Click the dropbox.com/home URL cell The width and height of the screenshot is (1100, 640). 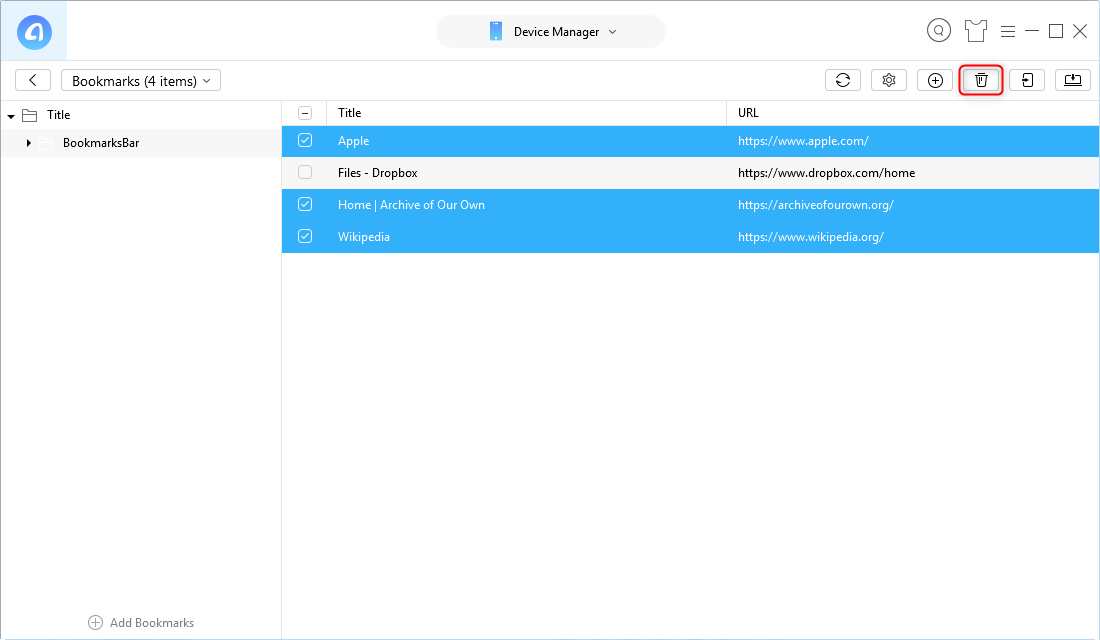(826, 173)
